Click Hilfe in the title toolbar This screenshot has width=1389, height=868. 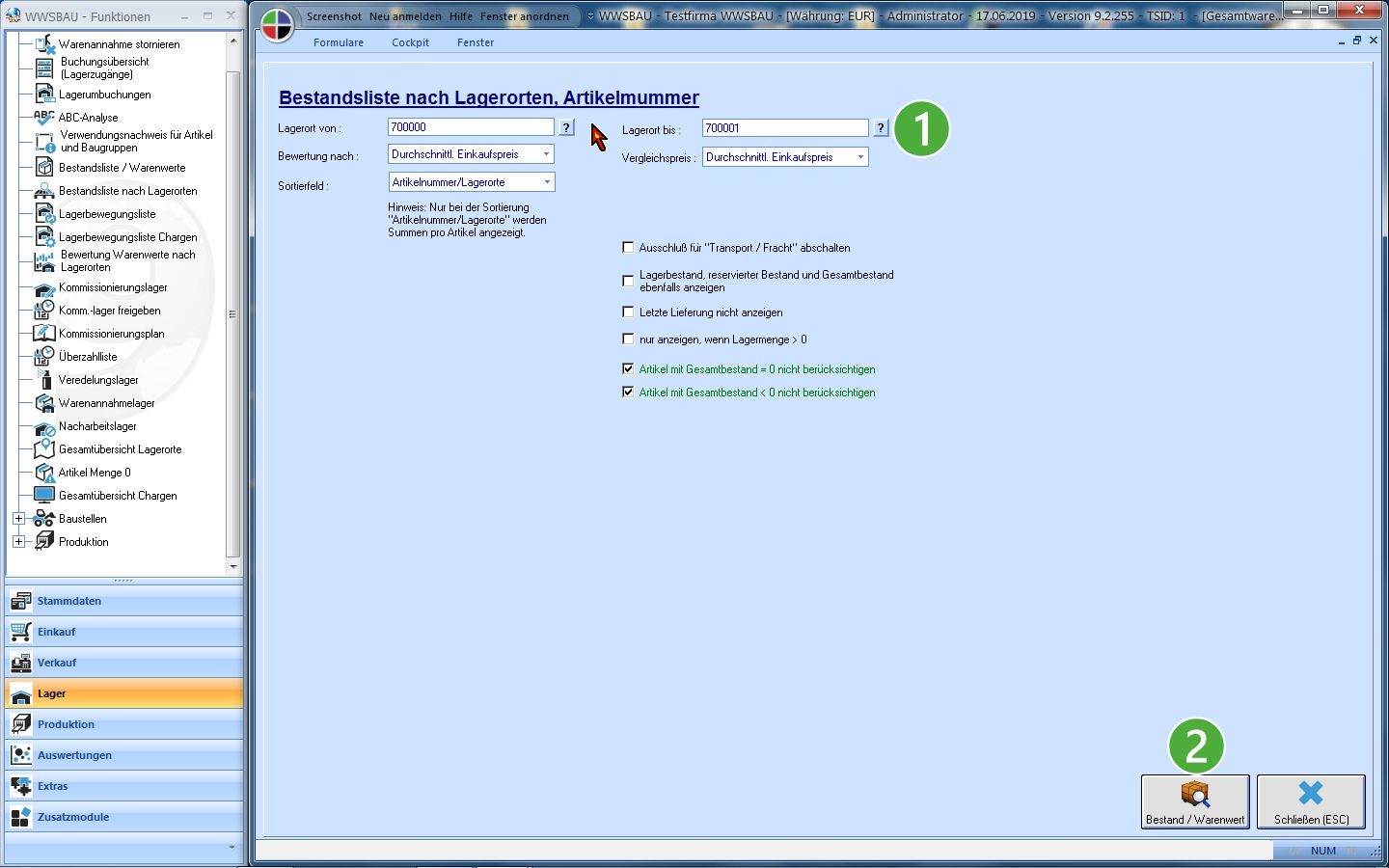coord(461,16)
